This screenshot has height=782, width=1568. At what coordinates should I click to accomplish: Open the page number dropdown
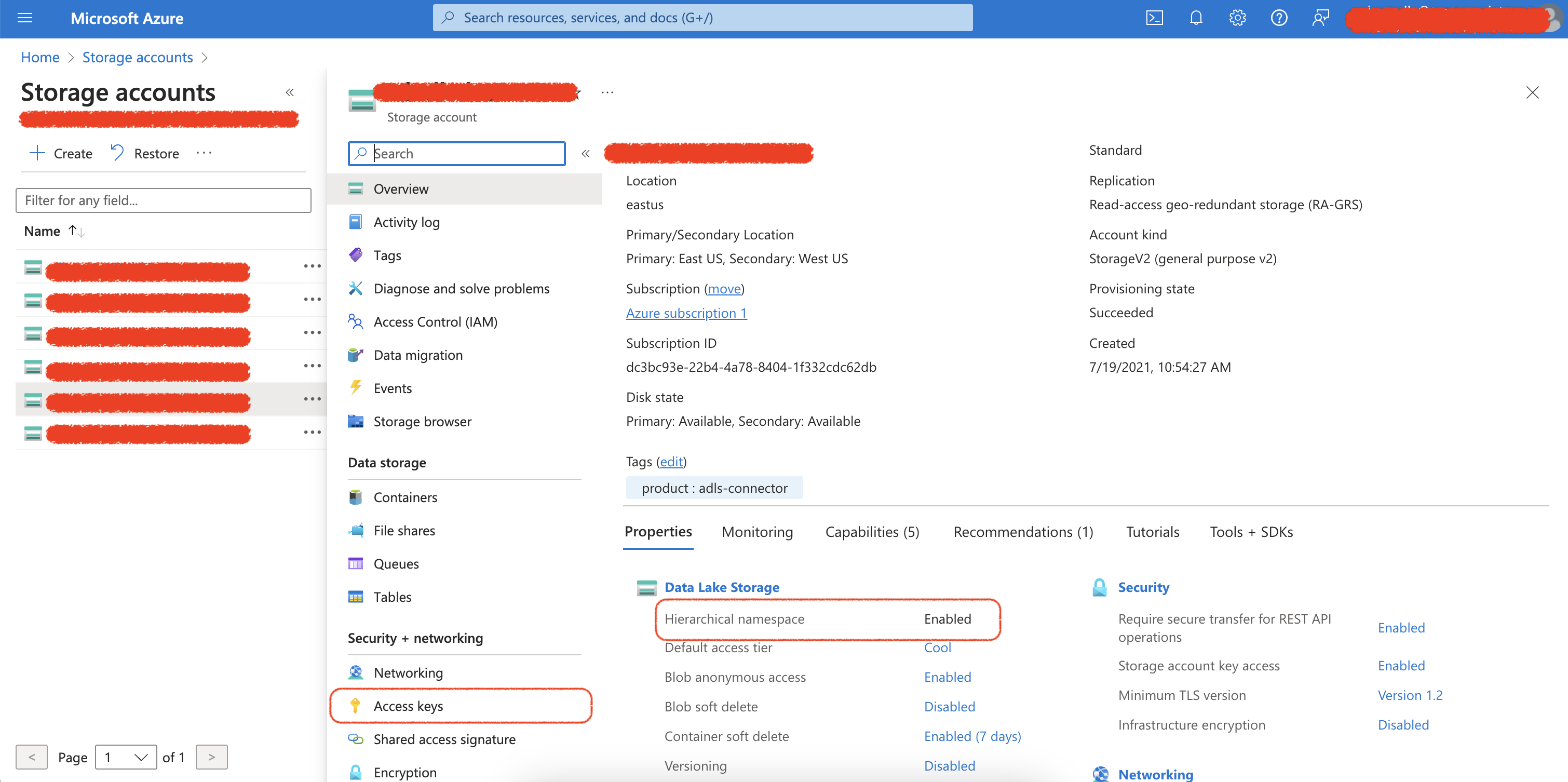[126, 757]
